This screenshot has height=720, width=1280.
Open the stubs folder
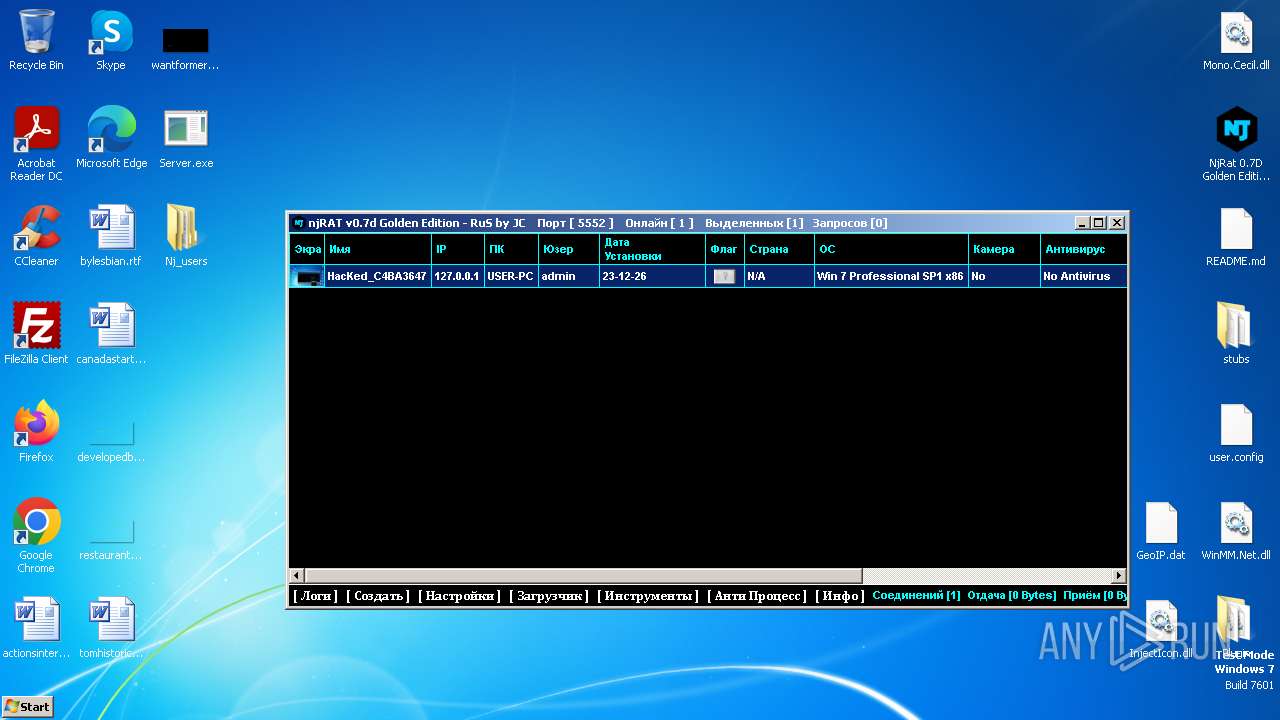[x=1236, y=334]
